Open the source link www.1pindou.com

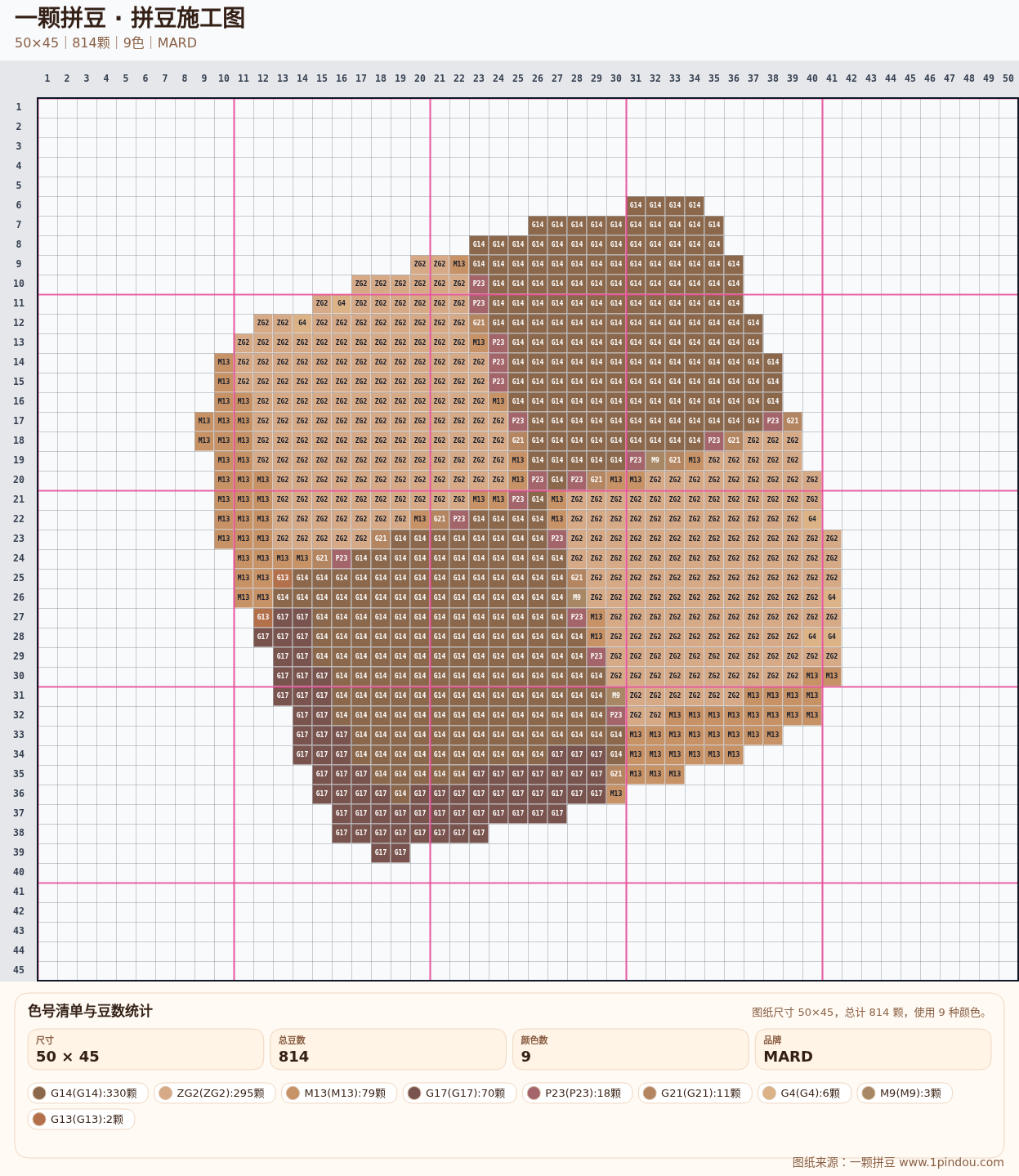pos(951,1162)
